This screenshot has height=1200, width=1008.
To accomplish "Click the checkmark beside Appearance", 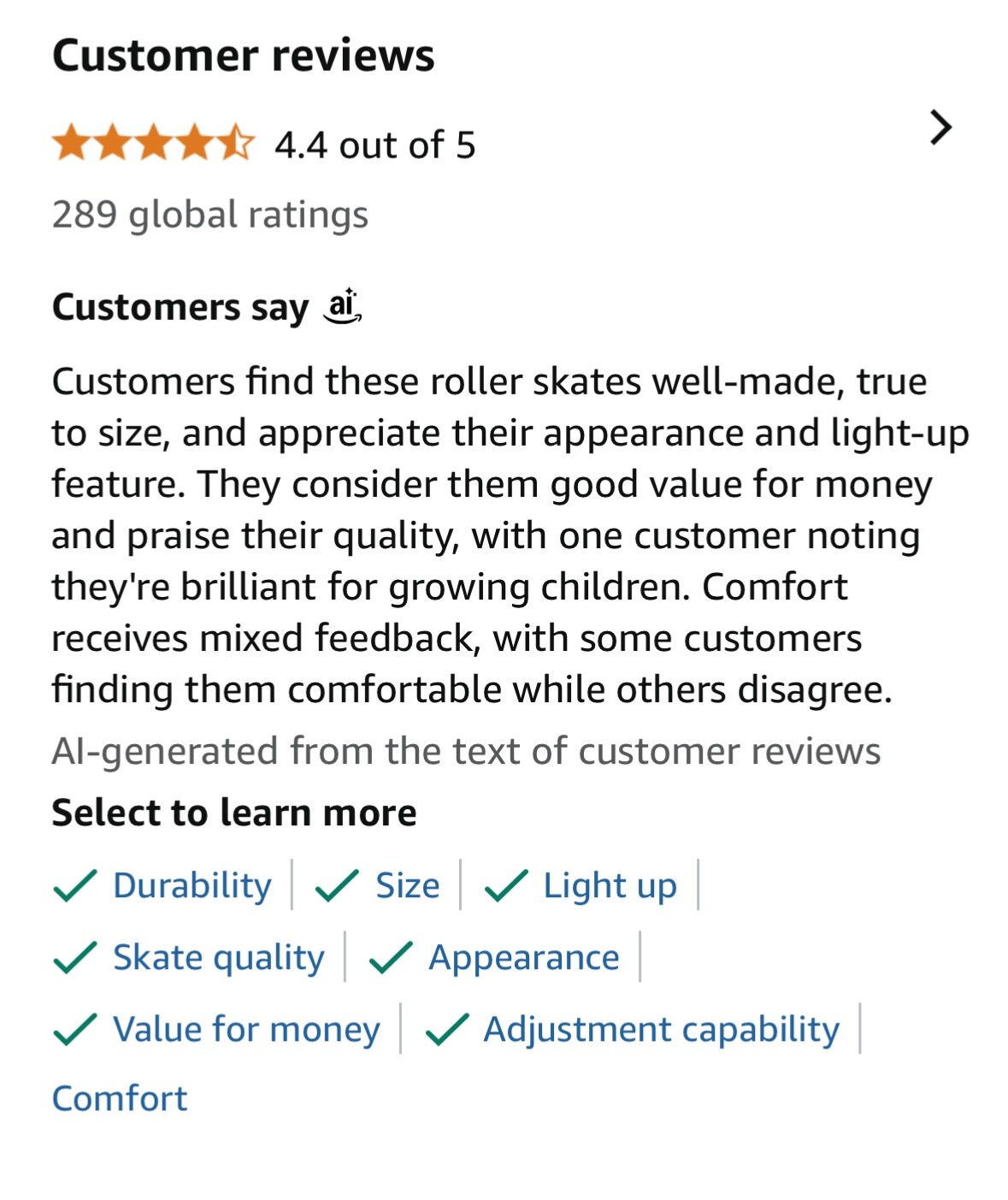I will coord(391,958).
